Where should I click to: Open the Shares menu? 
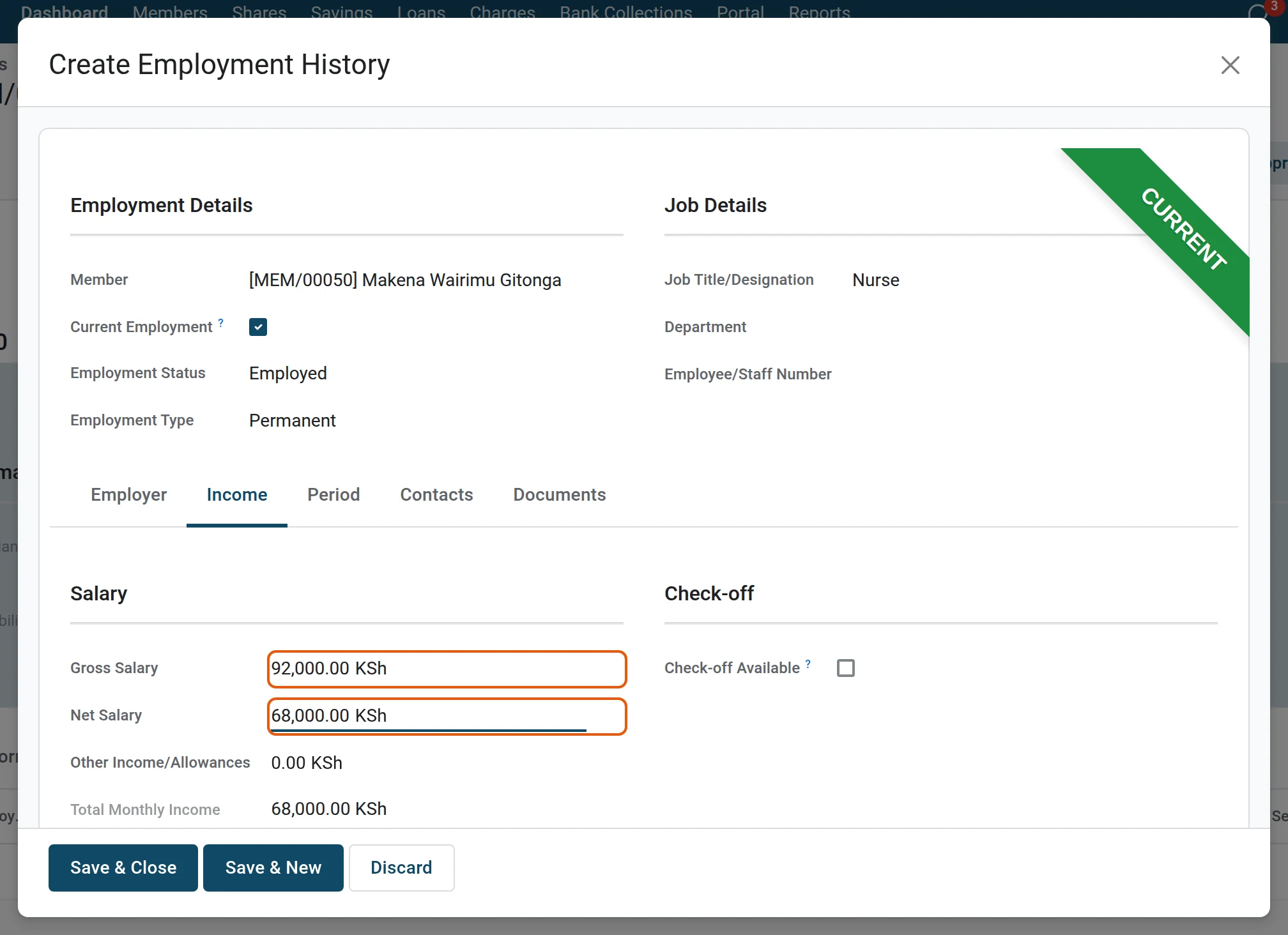pyautogui.click(x=259, y=11)
